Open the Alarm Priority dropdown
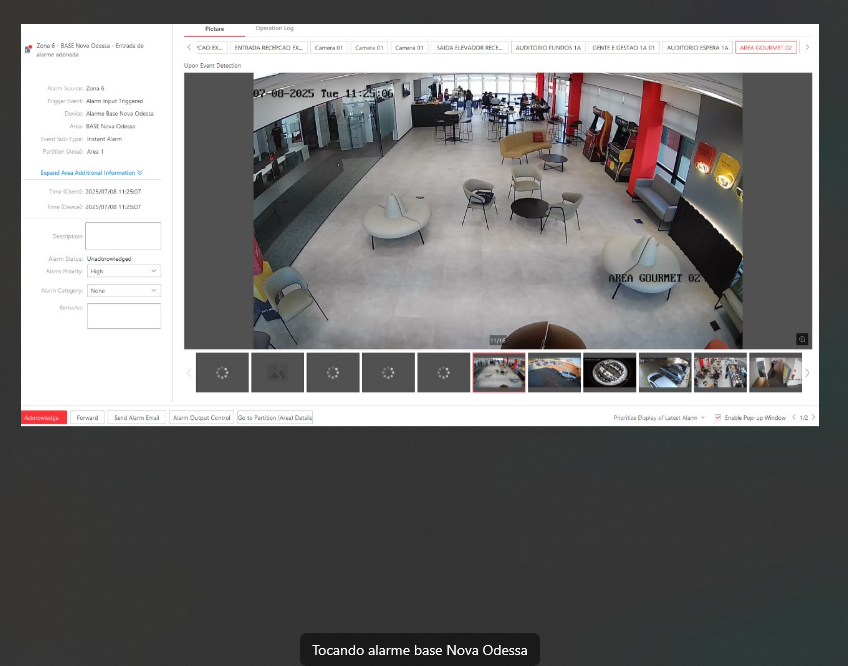 (124, 271)
